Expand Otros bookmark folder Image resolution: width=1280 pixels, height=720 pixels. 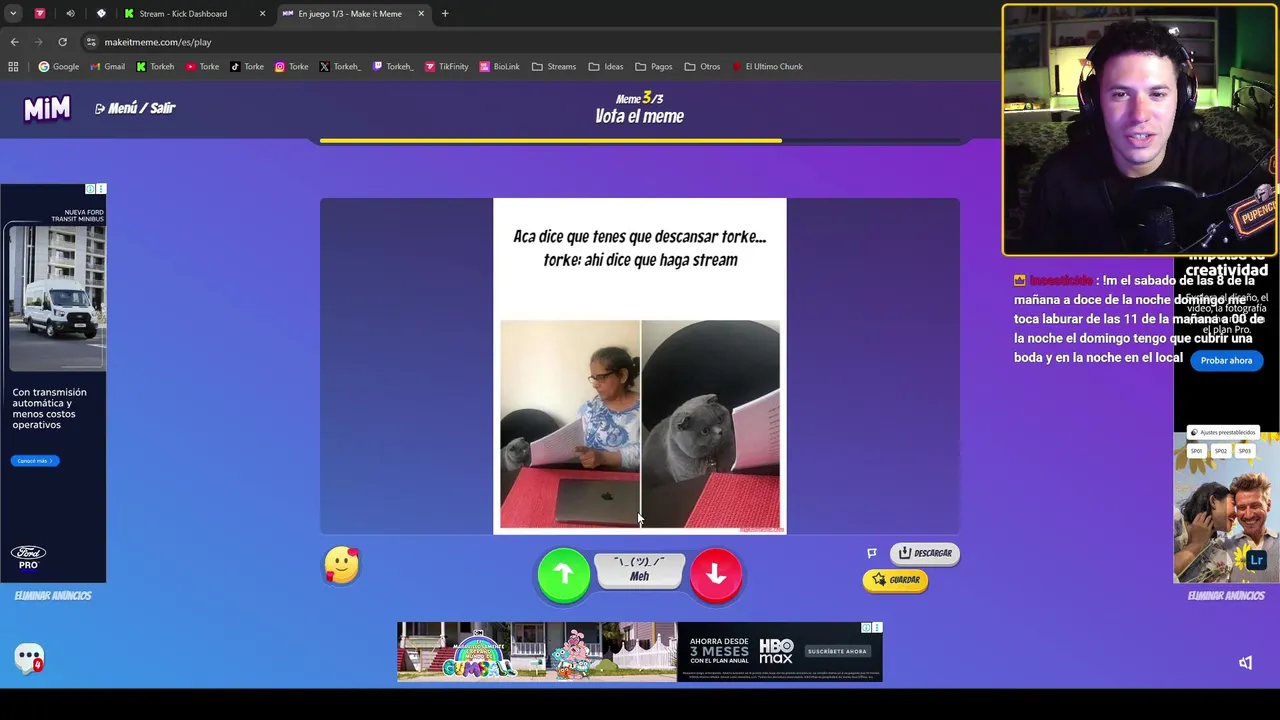(702, 67)
